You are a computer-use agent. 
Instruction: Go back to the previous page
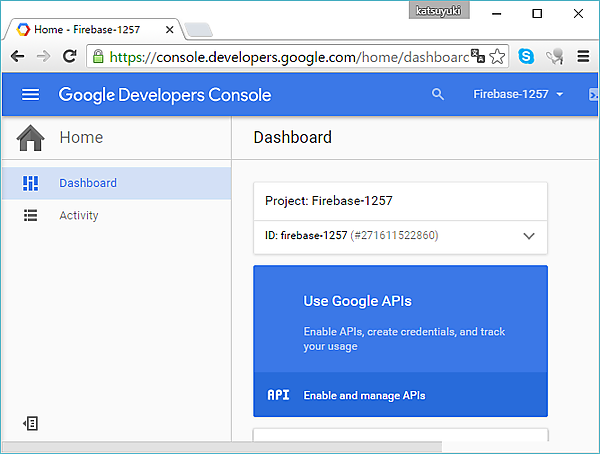[17, 57]
